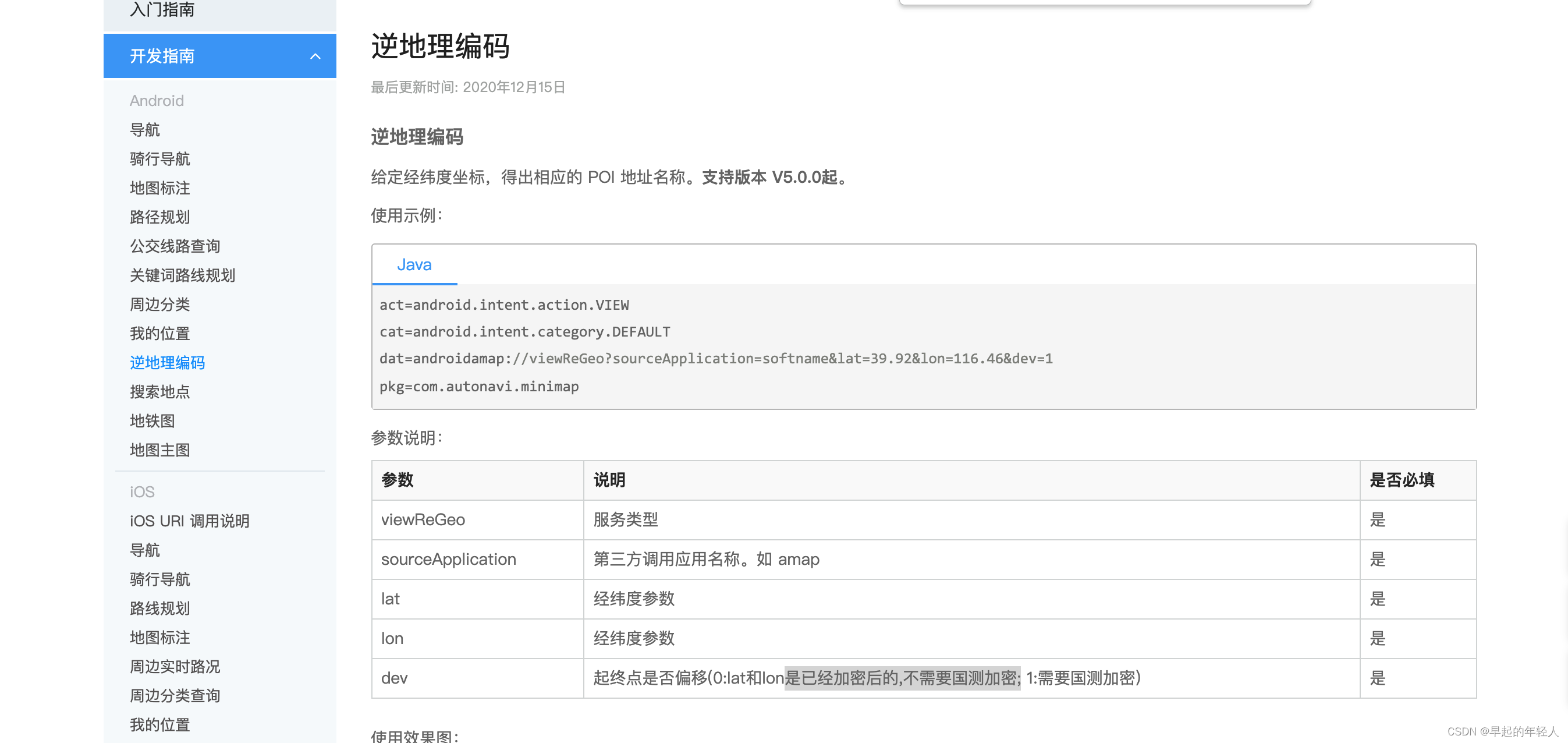1568x743 pixels.
Task: Select highlighted 逆地理编码 sidebar item
Action: (x=167, y=363)
